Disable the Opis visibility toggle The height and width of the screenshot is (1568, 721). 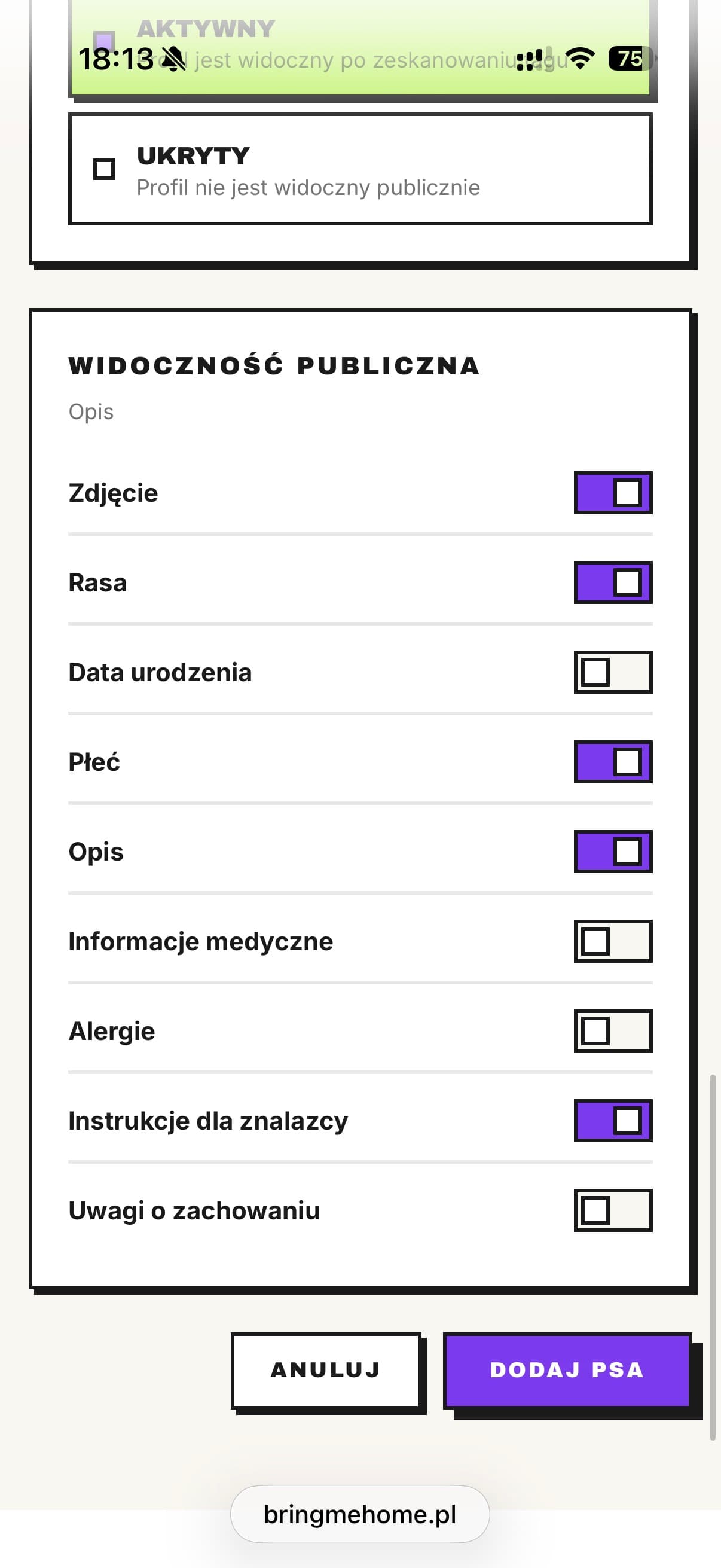pyautogui.click(x=613, y=852)
